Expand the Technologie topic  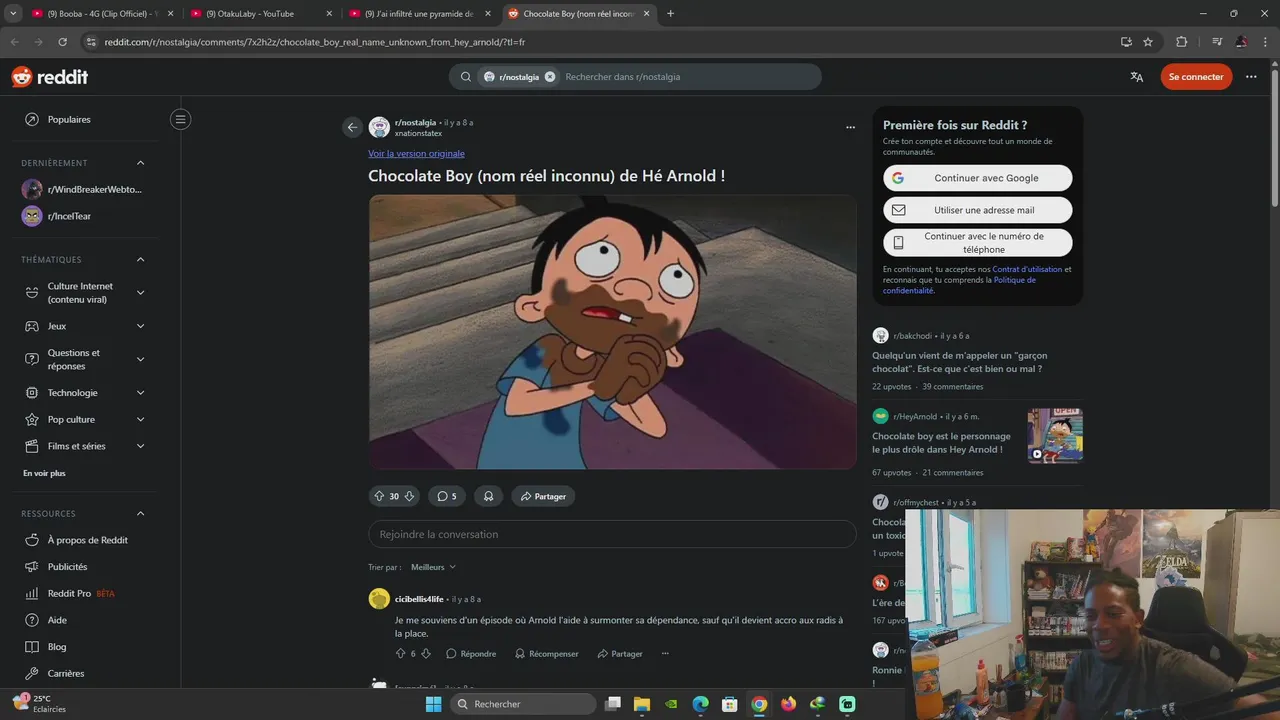click(x=140, y=393)
